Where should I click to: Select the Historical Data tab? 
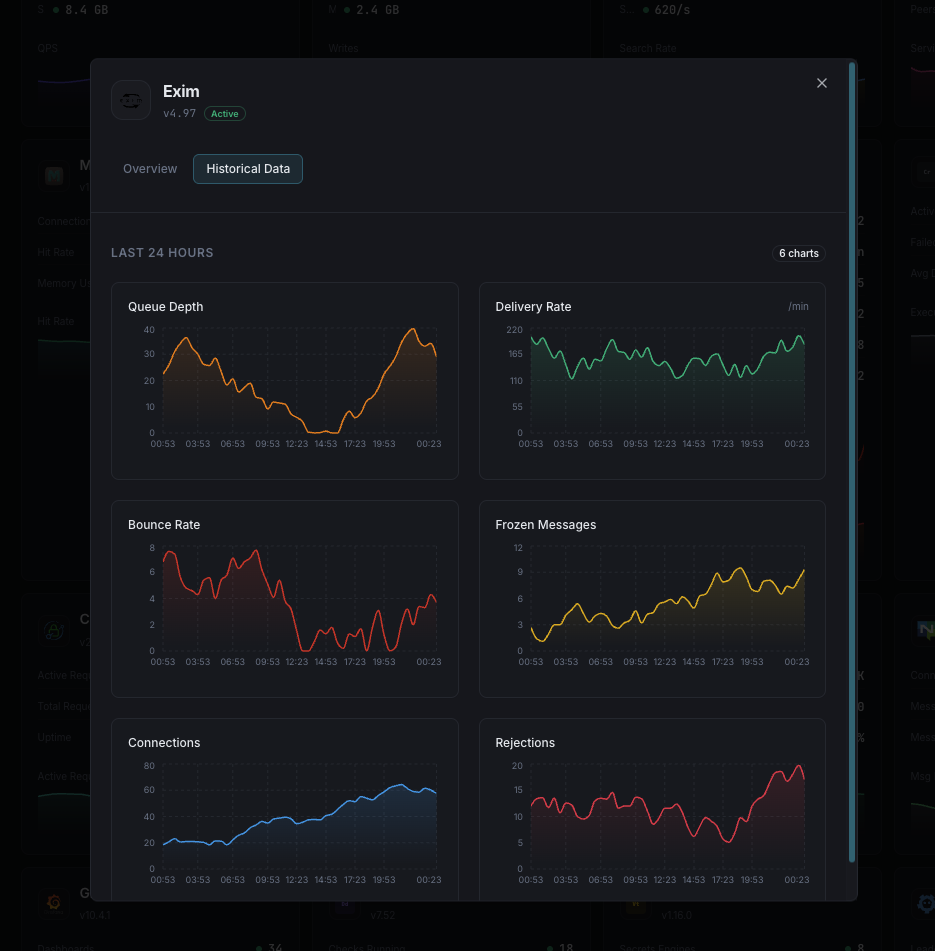click(x=247, y=169)
